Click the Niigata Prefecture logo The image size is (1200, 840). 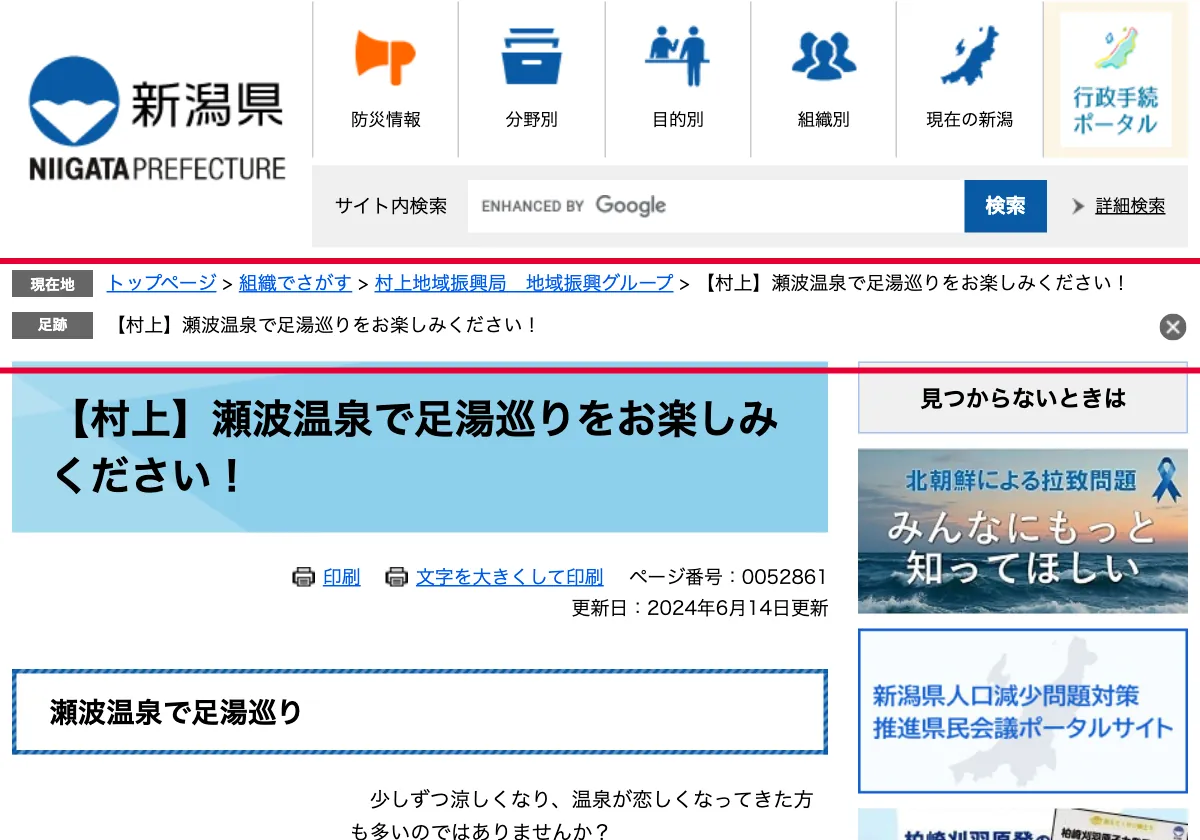[157, 118]
